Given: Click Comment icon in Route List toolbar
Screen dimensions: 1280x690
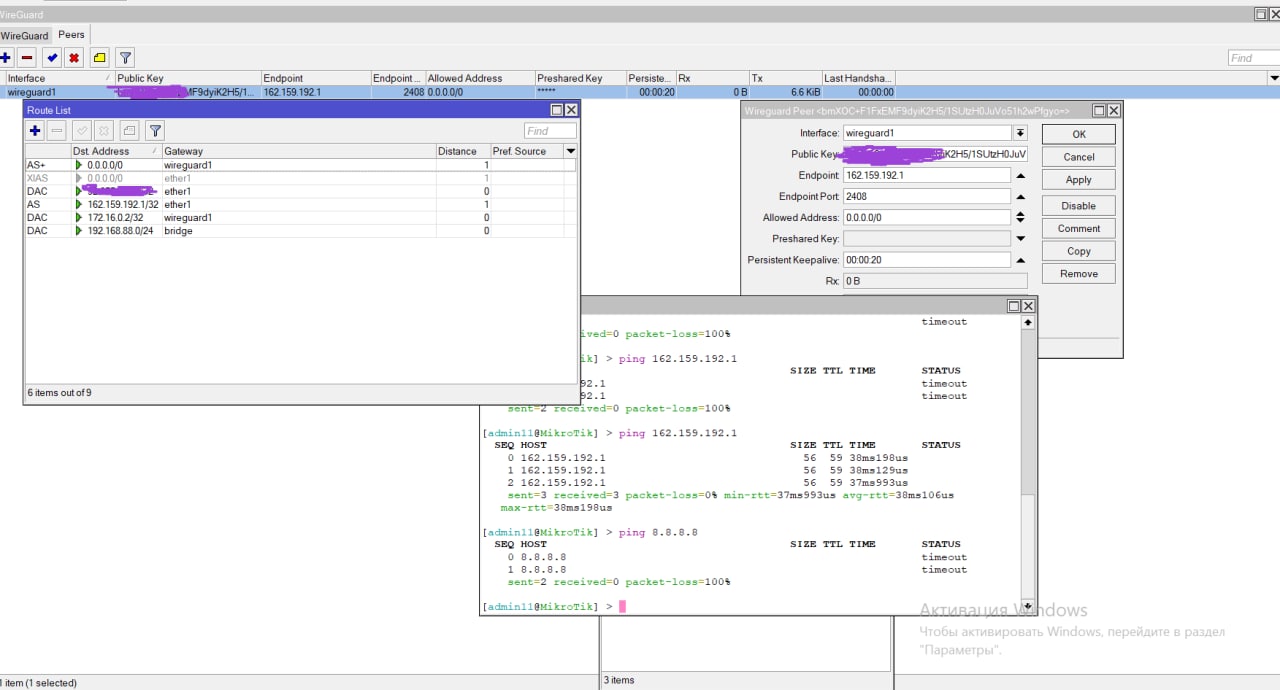Looking at the screenshot, I should click(x=129, y=131).
